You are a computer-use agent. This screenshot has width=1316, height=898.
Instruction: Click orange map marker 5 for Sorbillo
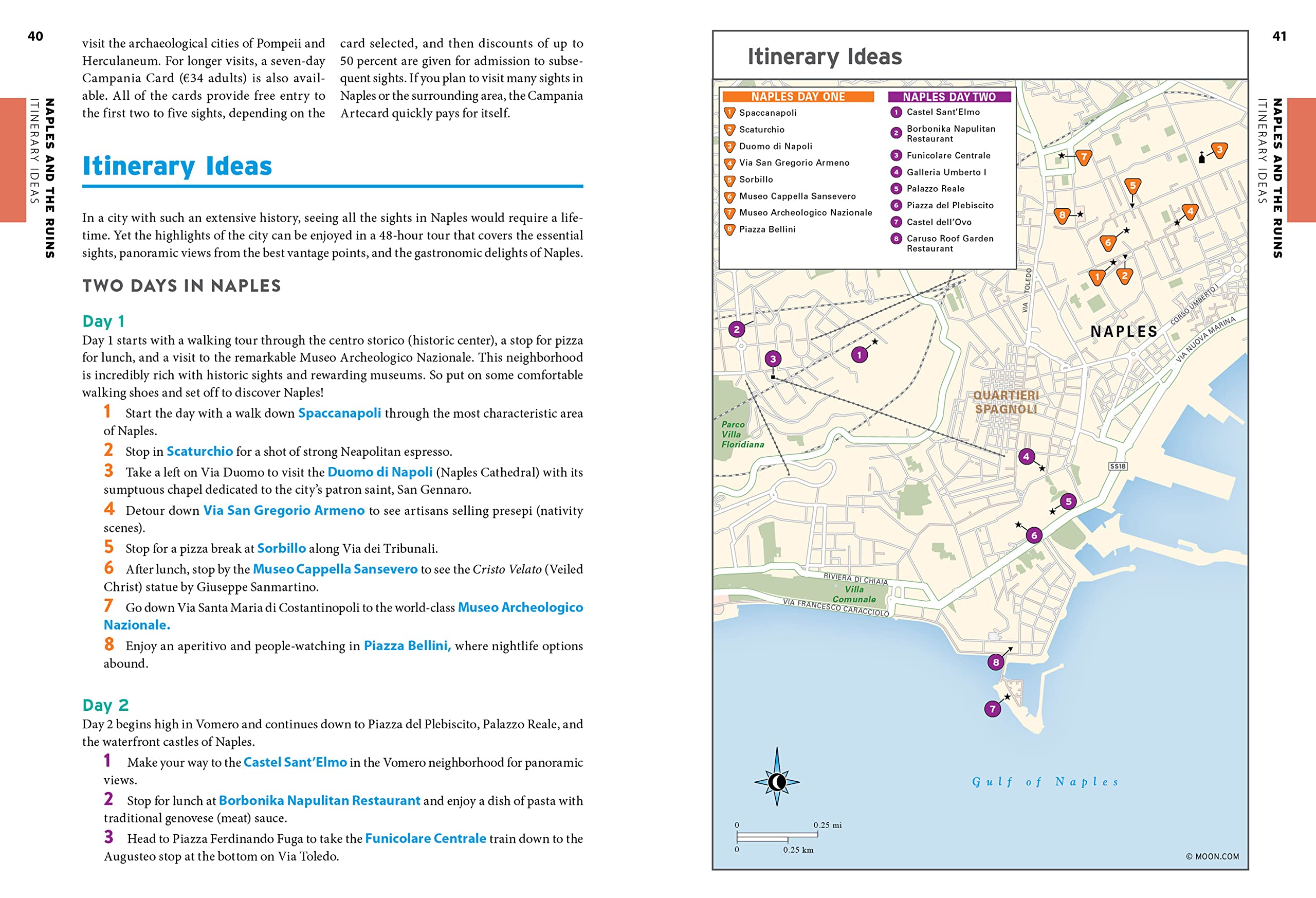(x=1132, y=185)
